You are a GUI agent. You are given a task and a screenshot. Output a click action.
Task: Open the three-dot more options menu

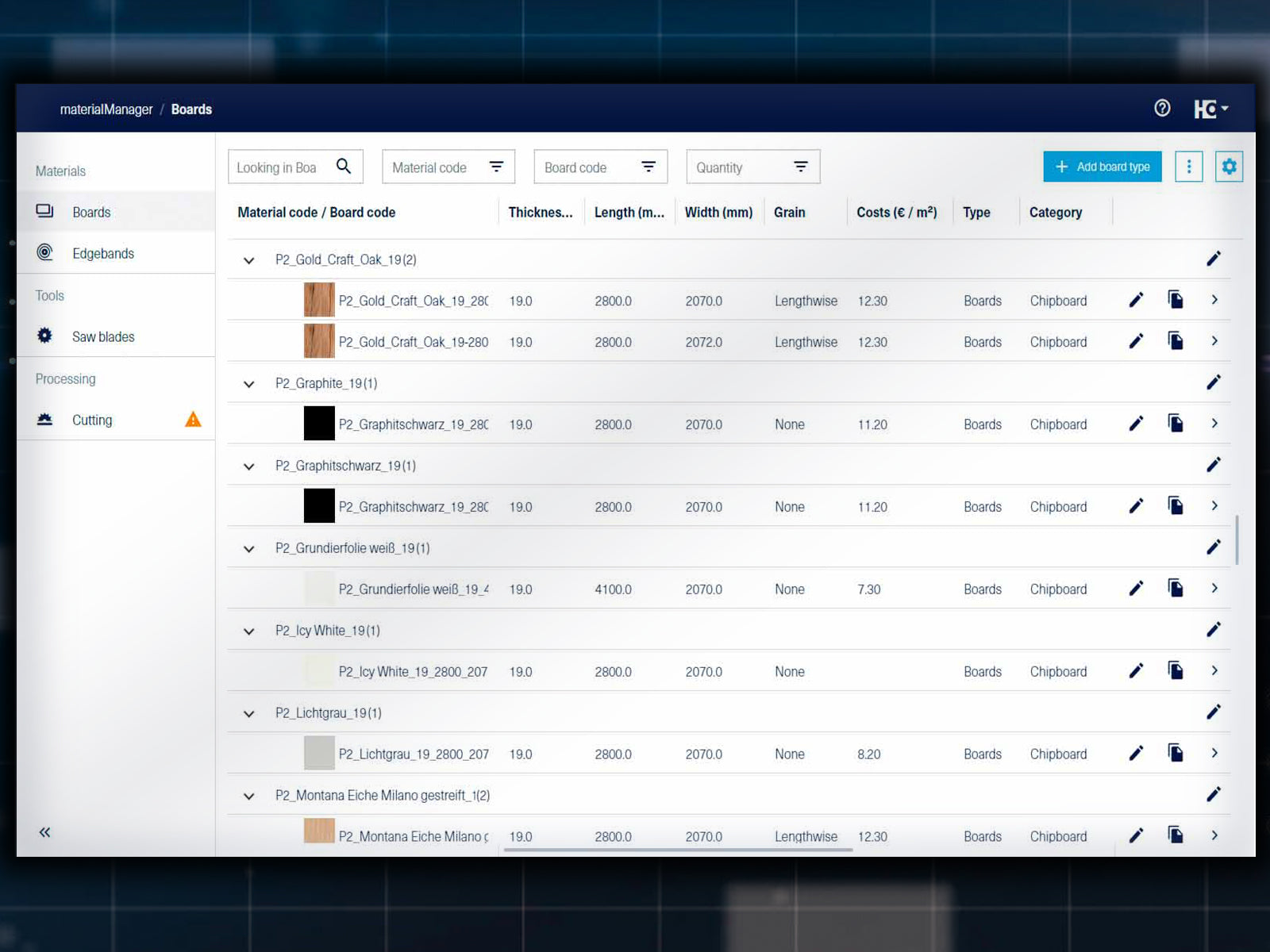pyautogui.click(x=1188, y=167)
